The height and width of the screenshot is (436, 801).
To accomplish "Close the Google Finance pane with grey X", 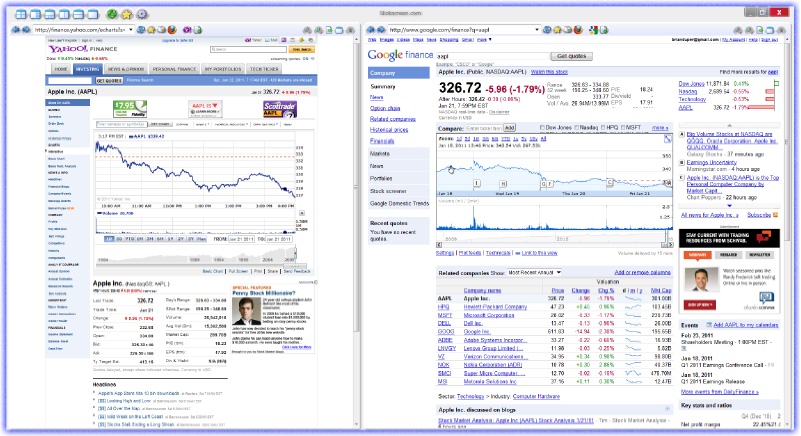I will tap(781, 31).
